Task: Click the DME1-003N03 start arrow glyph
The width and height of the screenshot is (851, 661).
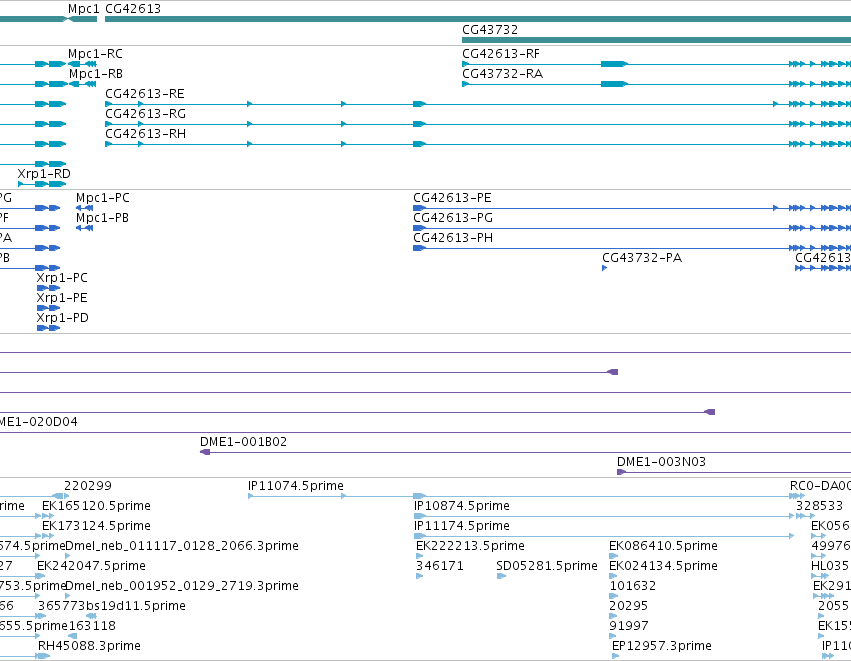Action: pos(621,472)
